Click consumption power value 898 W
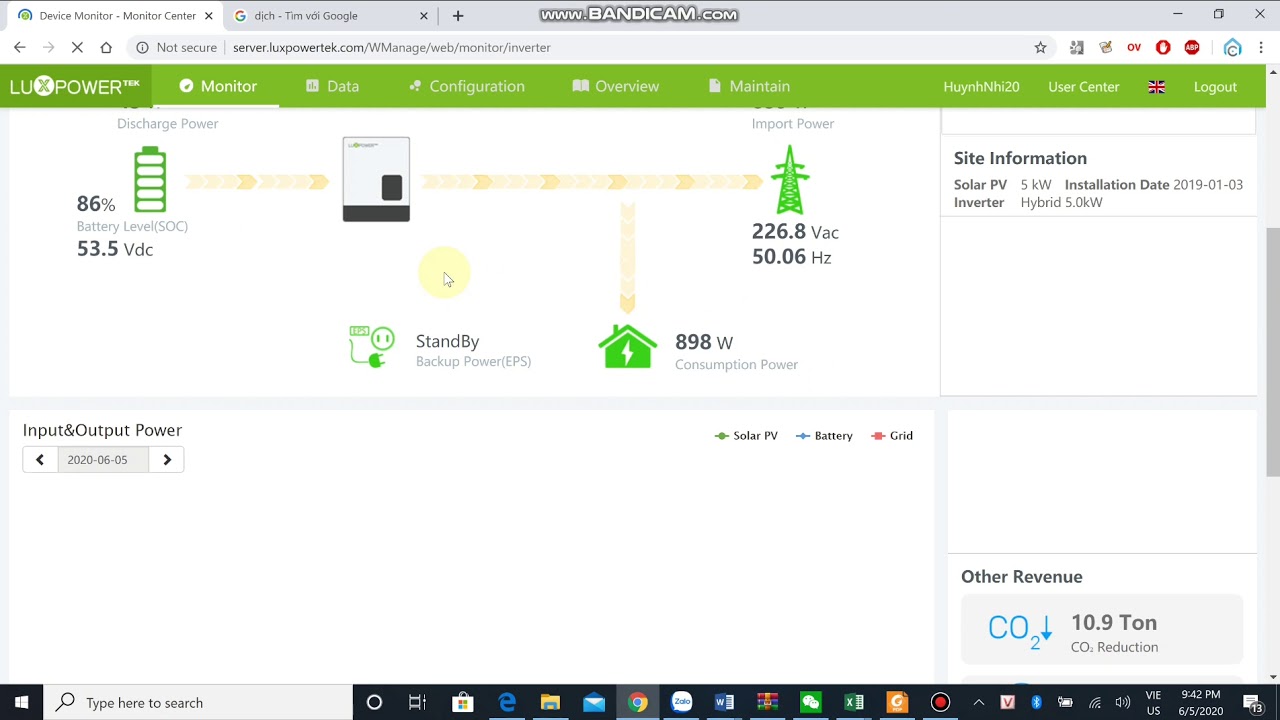Viewport: 1280px width, 720px height. click(704, 342)
